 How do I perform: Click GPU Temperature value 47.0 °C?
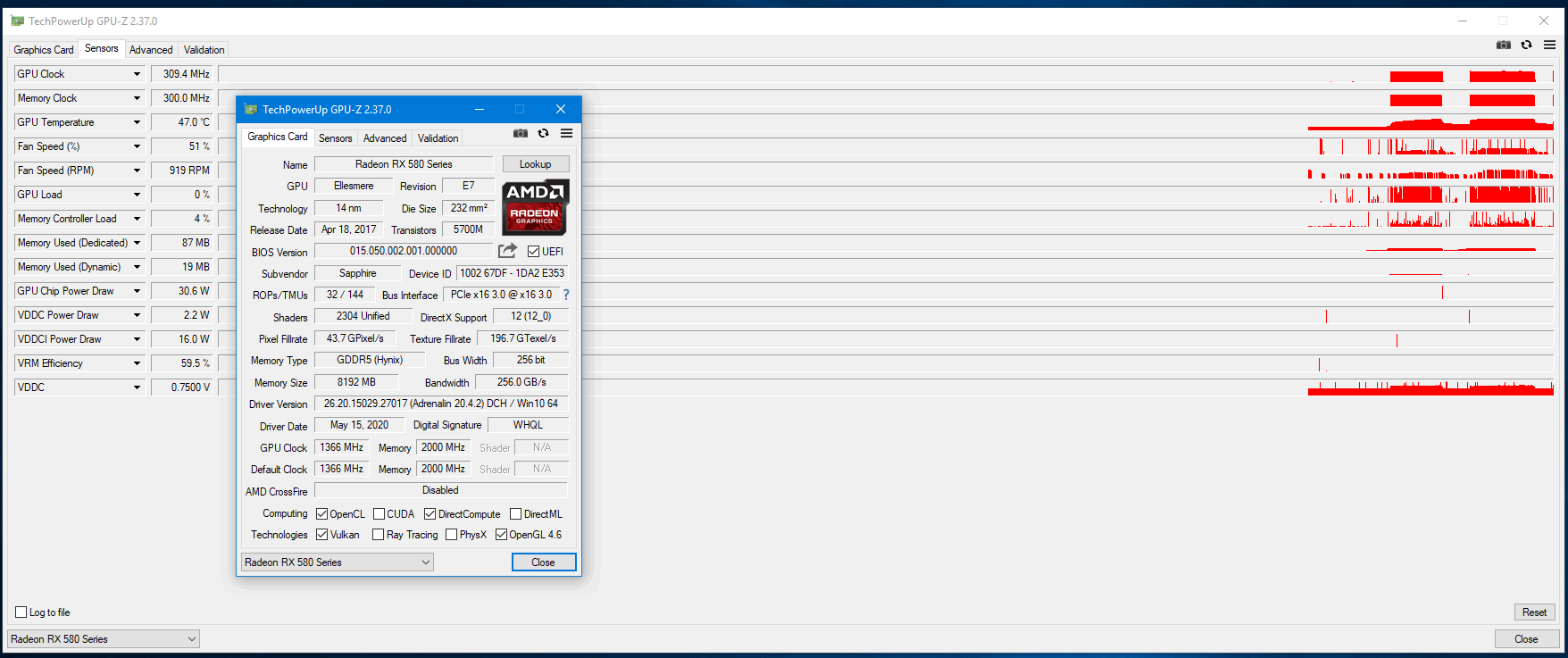tap(182, 122)
